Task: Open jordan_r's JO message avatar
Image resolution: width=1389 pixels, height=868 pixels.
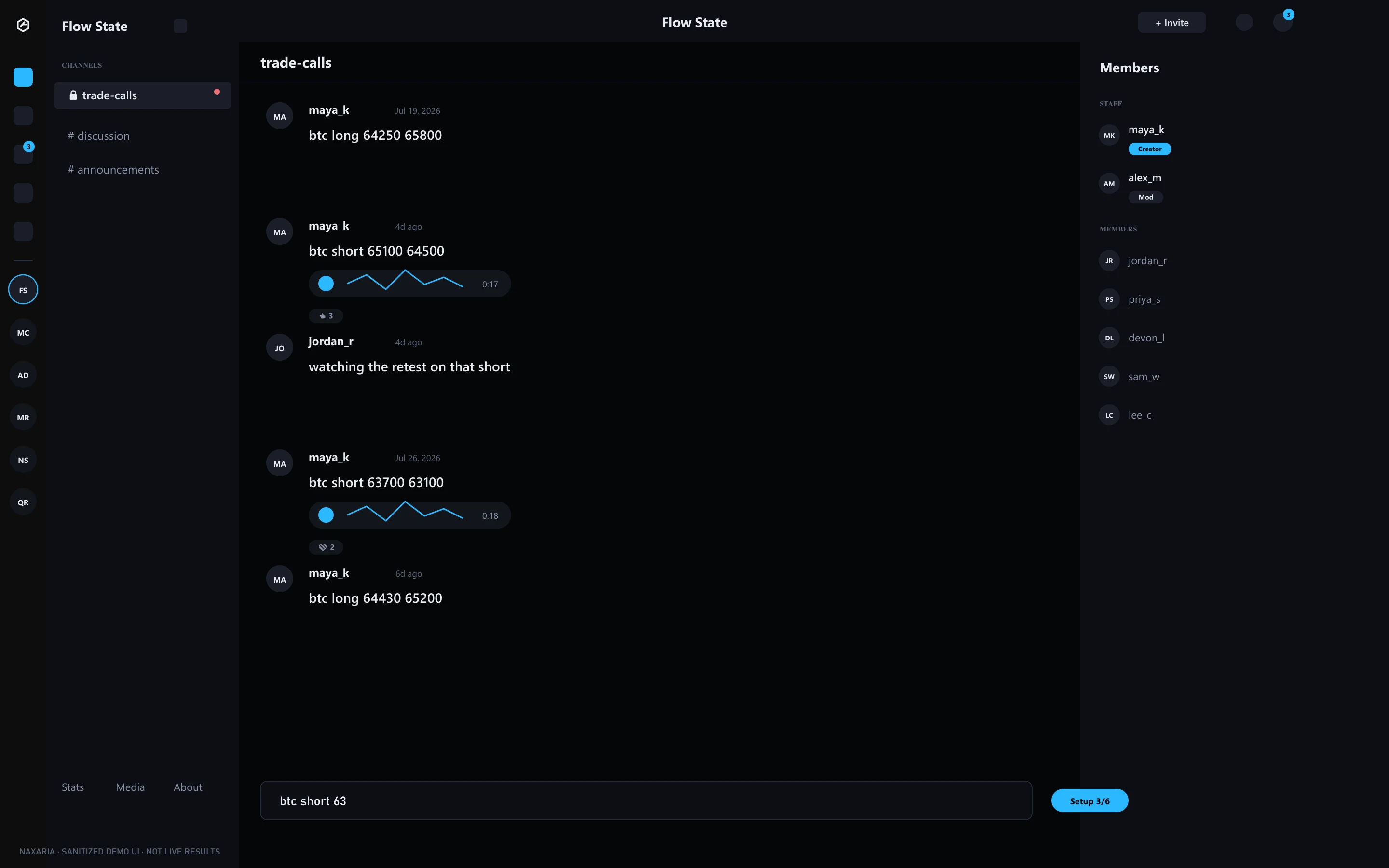Action: click(280, 348)
